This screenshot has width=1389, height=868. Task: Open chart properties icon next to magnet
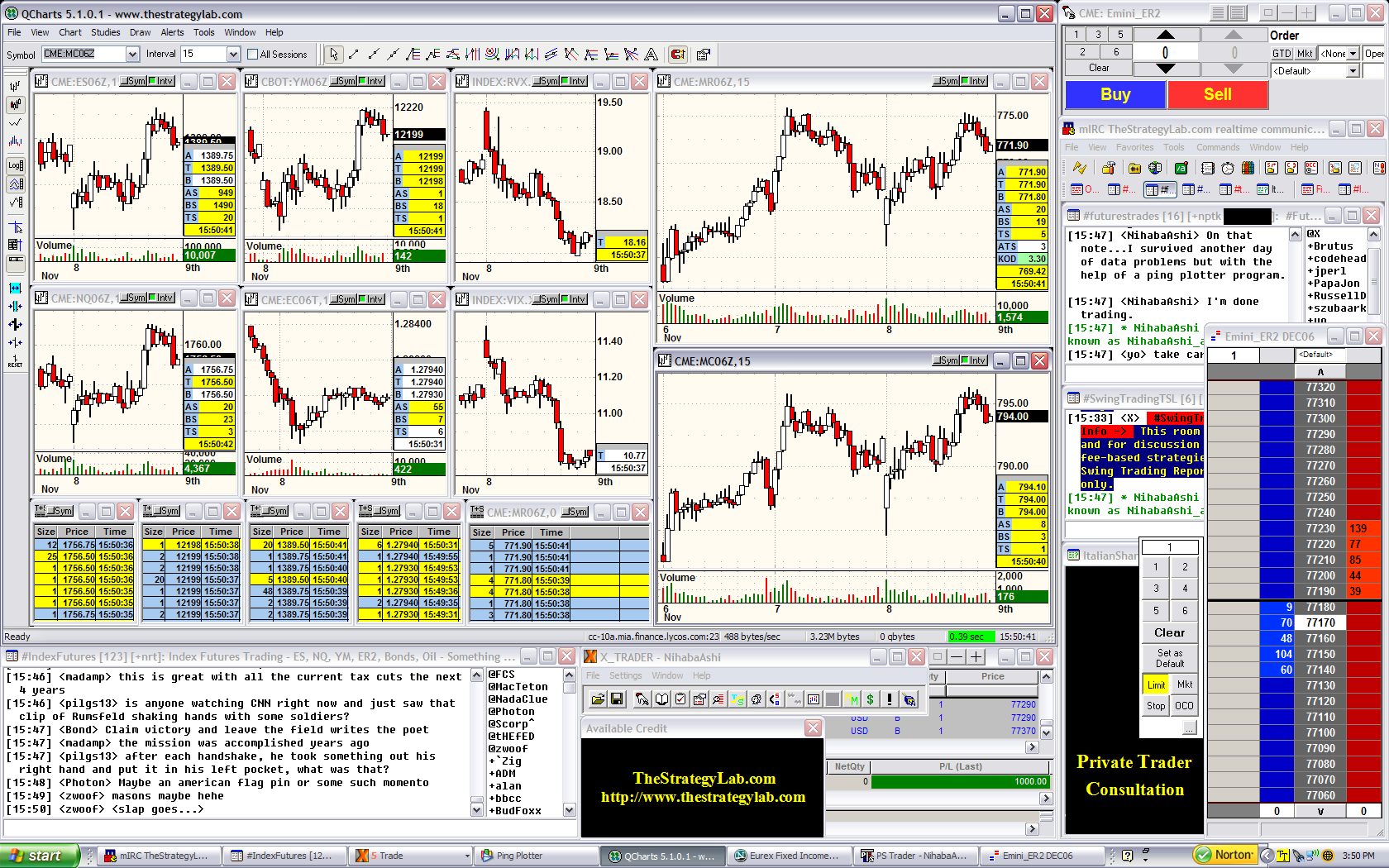coord(704,55)
